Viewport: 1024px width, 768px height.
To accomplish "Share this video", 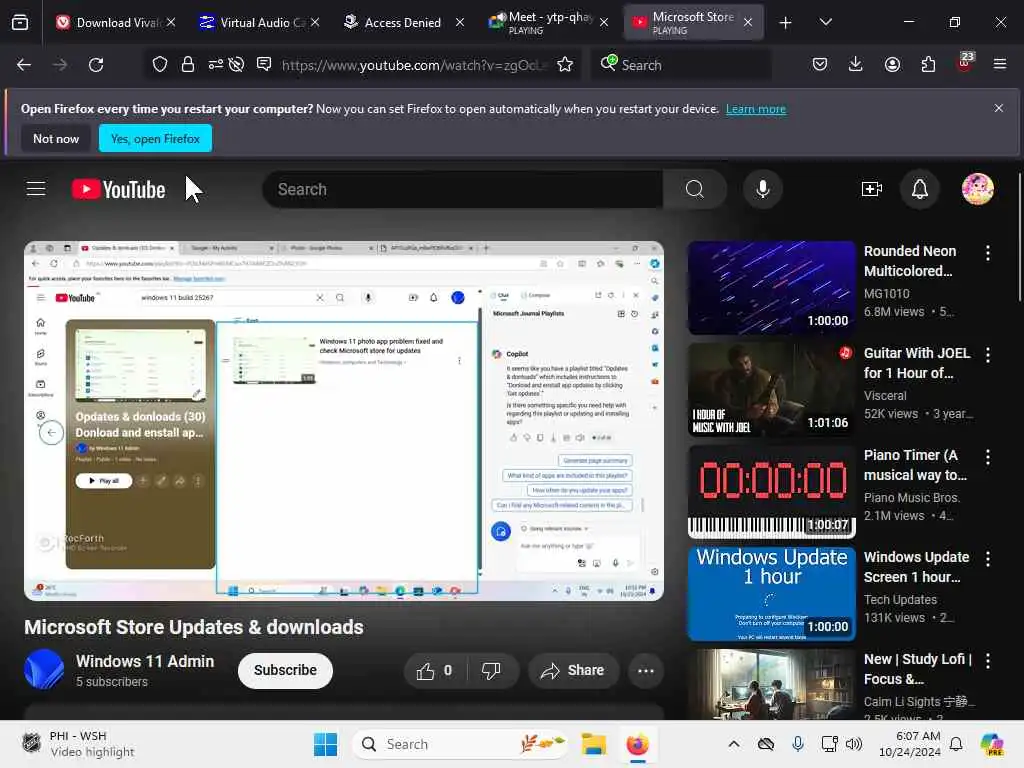I will pos(573,671).
